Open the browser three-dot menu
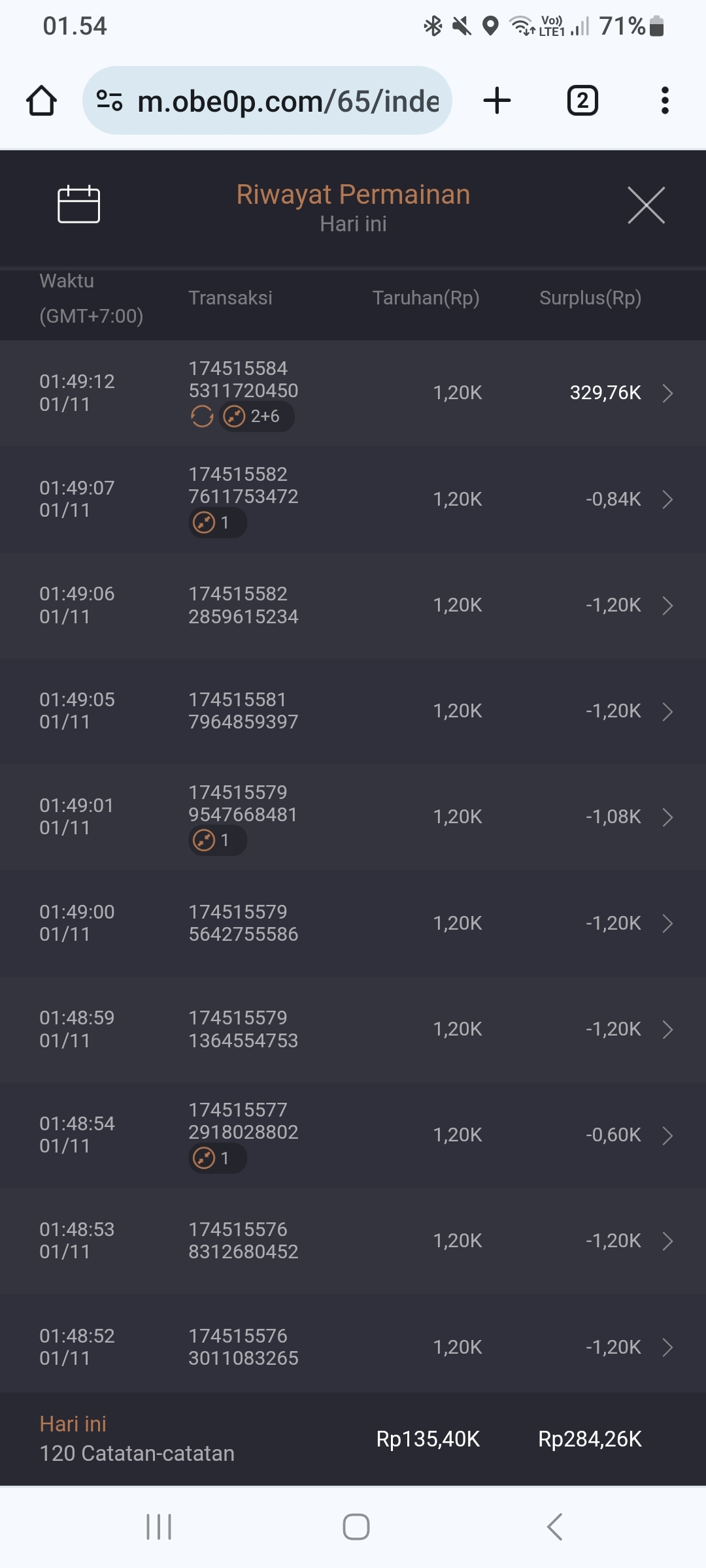The image size is (706, 1568). click(x=665, y=101)
